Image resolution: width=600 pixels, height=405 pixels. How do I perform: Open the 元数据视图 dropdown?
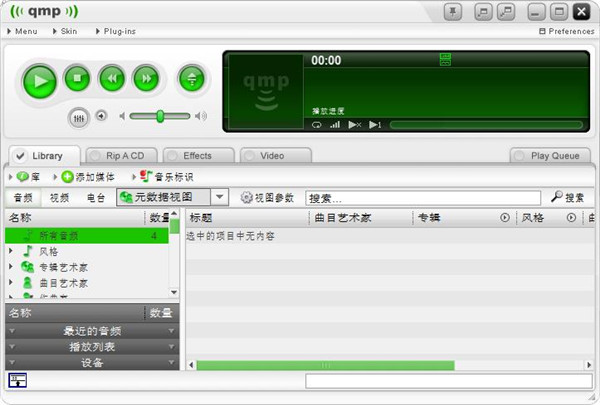click(x=220, y=198)
